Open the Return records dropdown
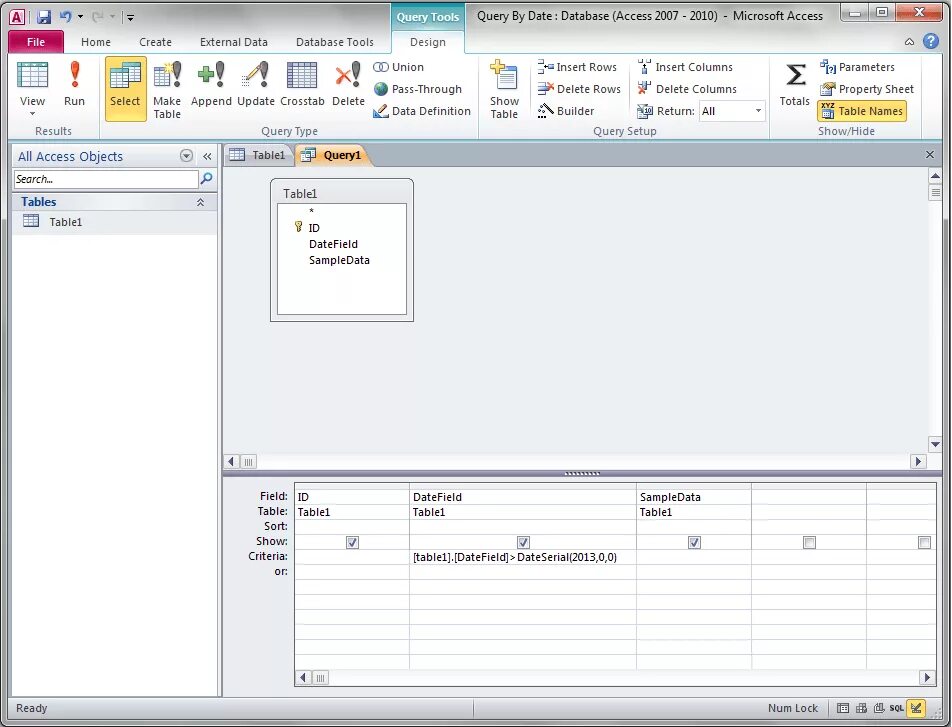The image size is (952, 727). [757, 111]
